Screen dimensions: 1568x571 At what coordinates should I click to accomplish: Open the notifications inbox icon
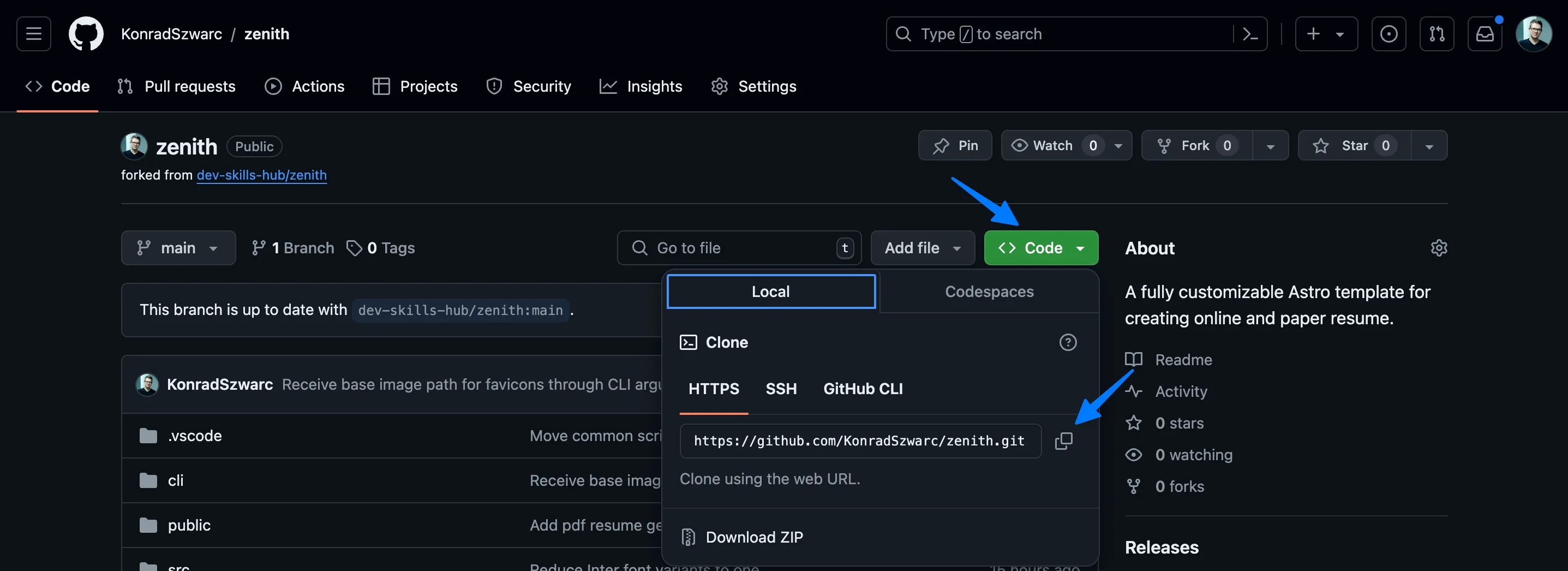point(1485,34)
